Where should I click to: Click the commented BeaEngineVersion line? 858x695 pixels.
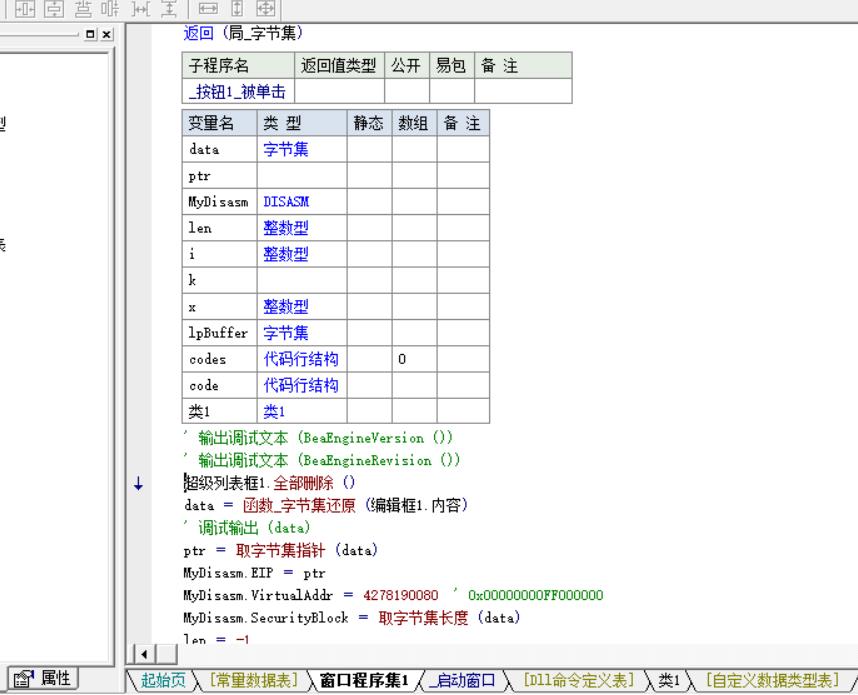318,438
